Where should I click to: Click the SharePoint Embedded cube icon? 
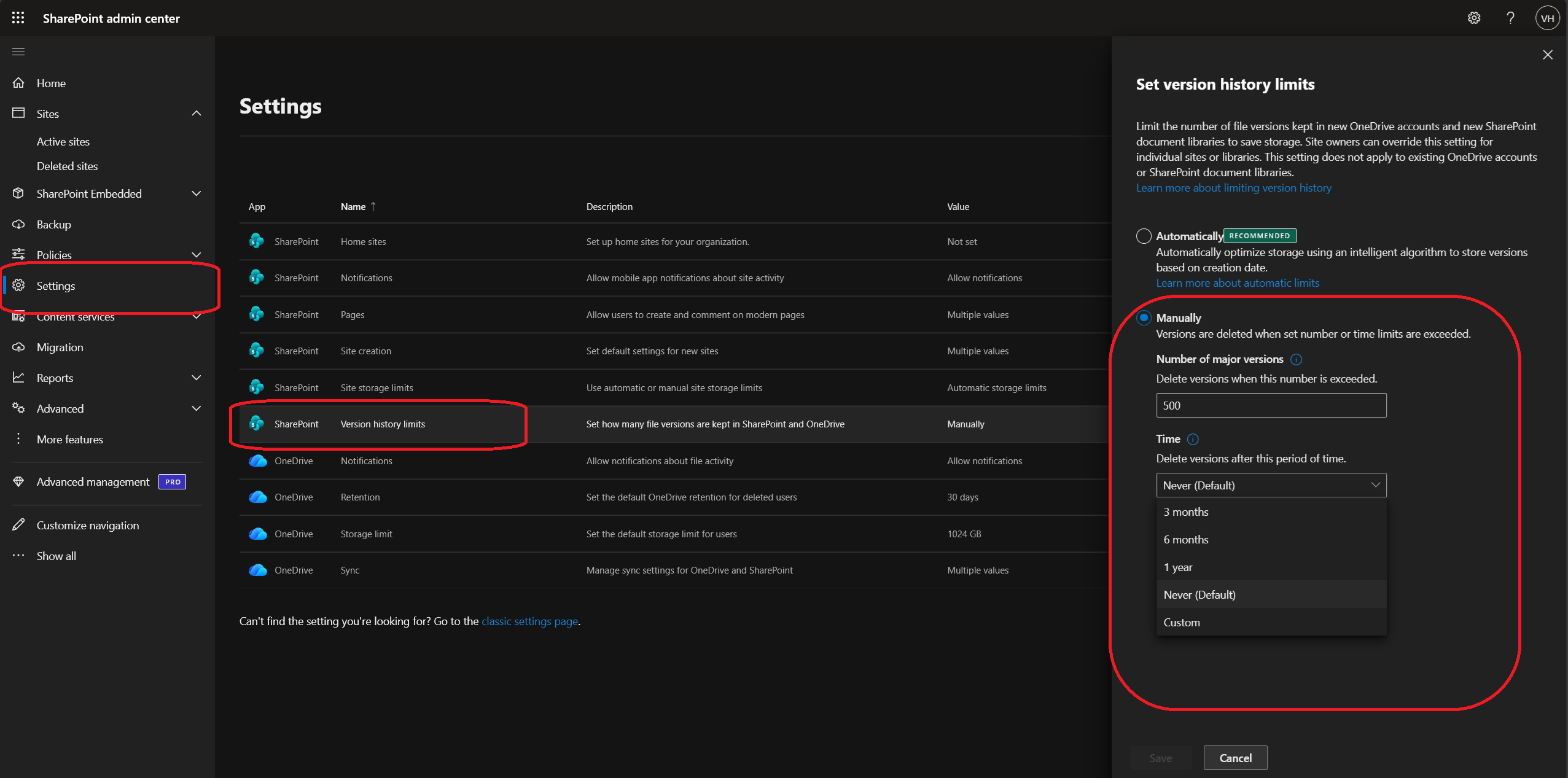coord(18,193)
